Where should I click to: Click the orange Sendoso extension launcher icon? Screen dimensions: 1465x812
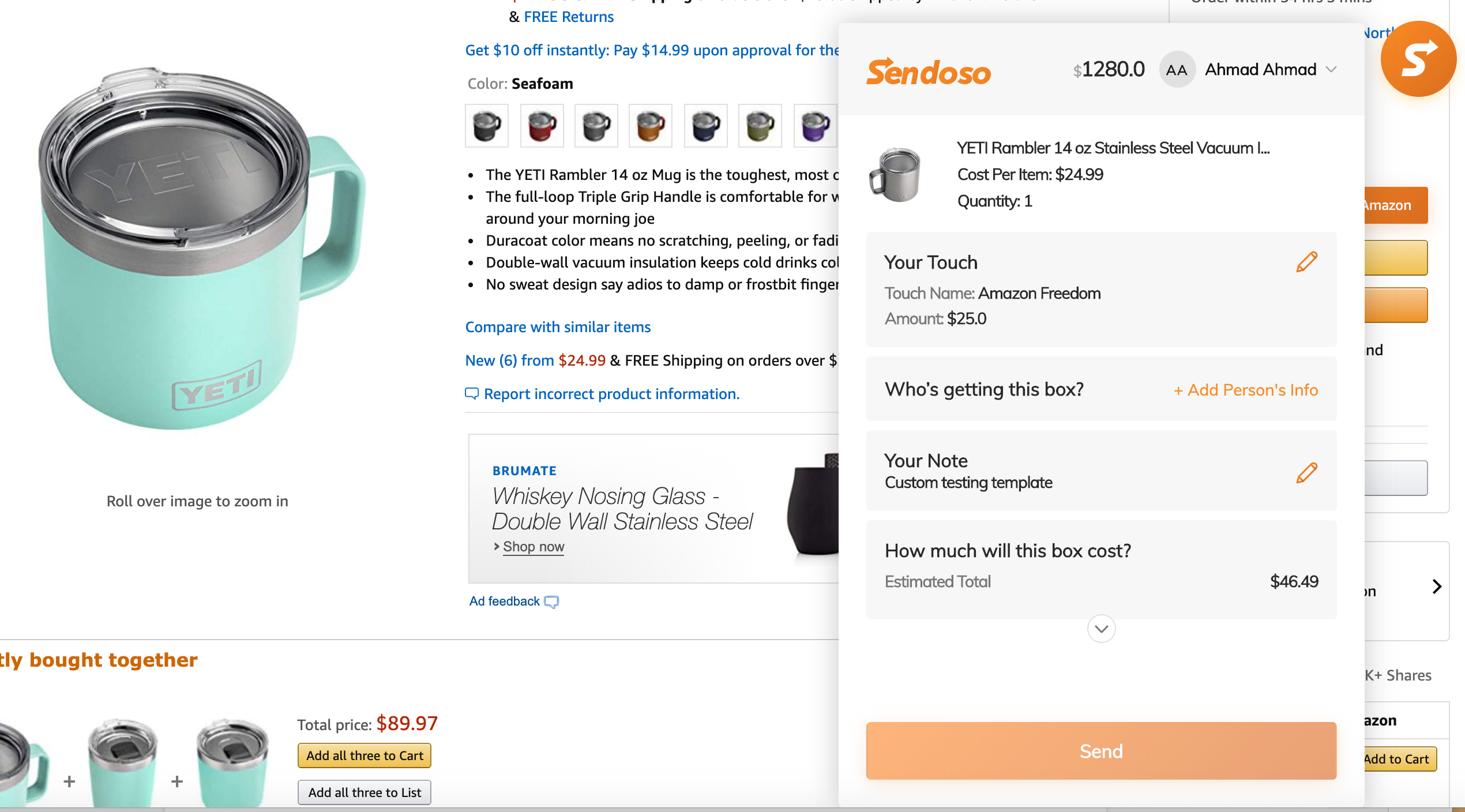coord(1418,59)
